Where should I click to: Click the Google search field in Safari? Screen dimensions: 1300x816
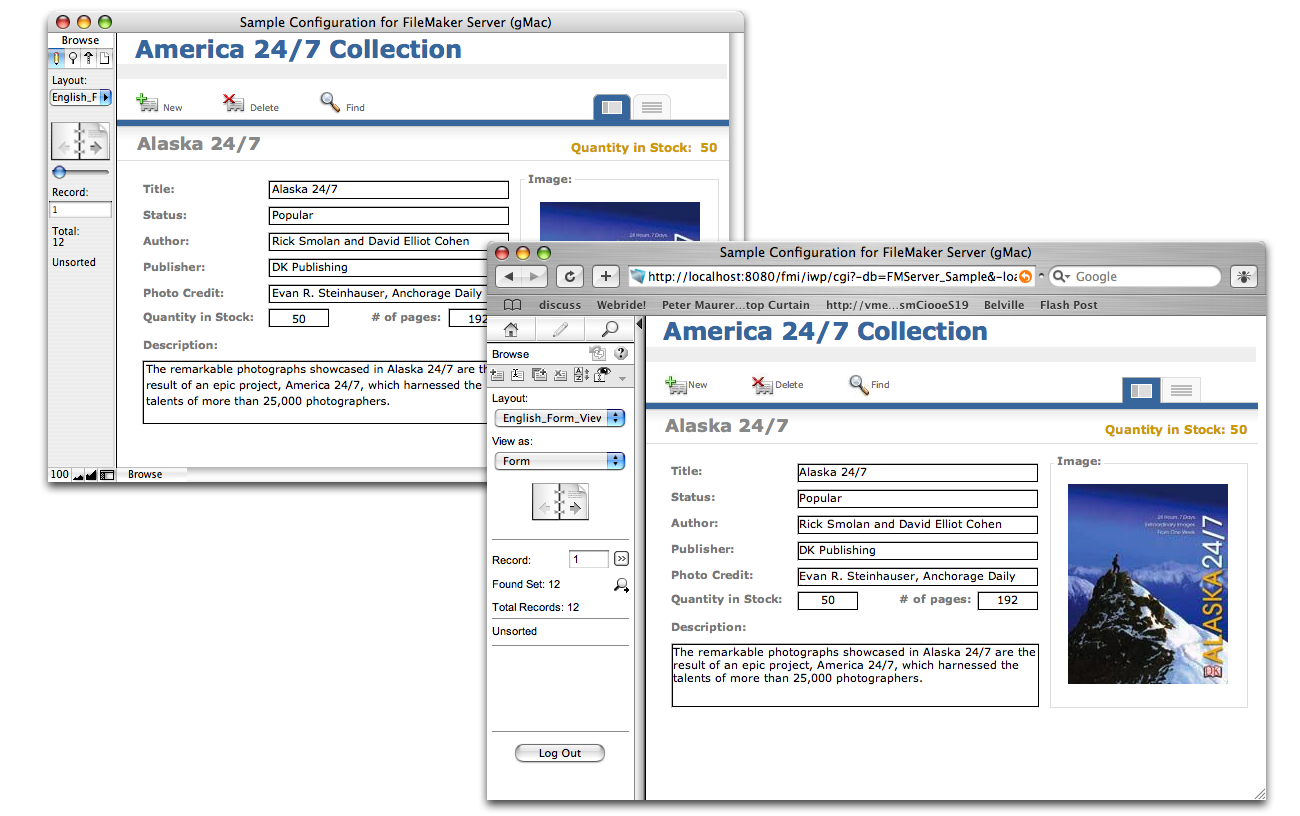[x=1135, y=277]
